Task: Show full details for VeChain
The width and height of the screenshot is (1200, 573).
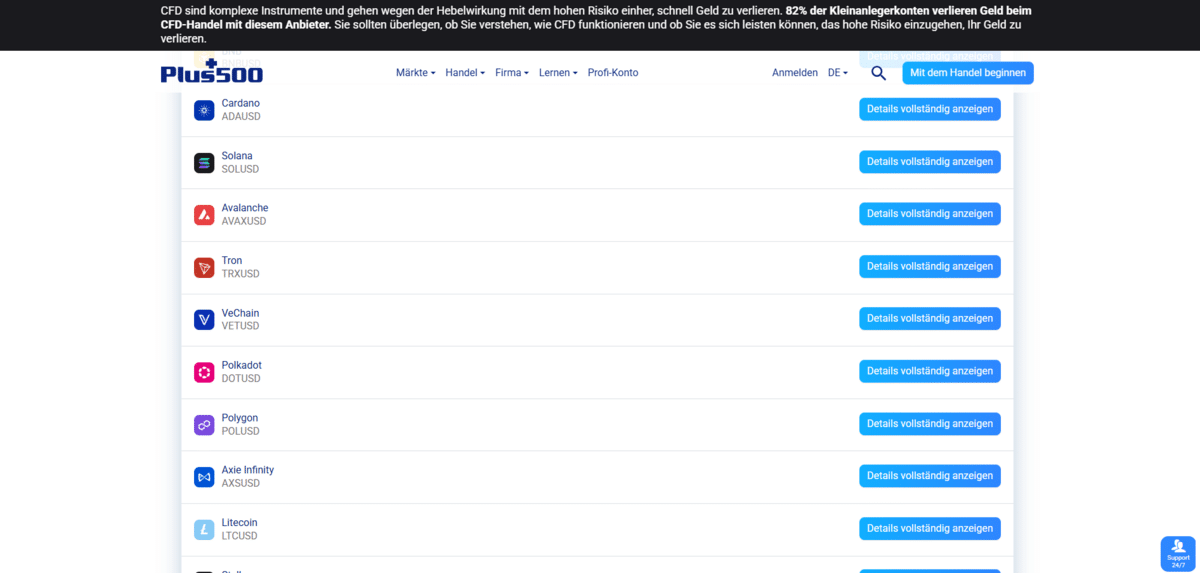Action: pos(930,318)
